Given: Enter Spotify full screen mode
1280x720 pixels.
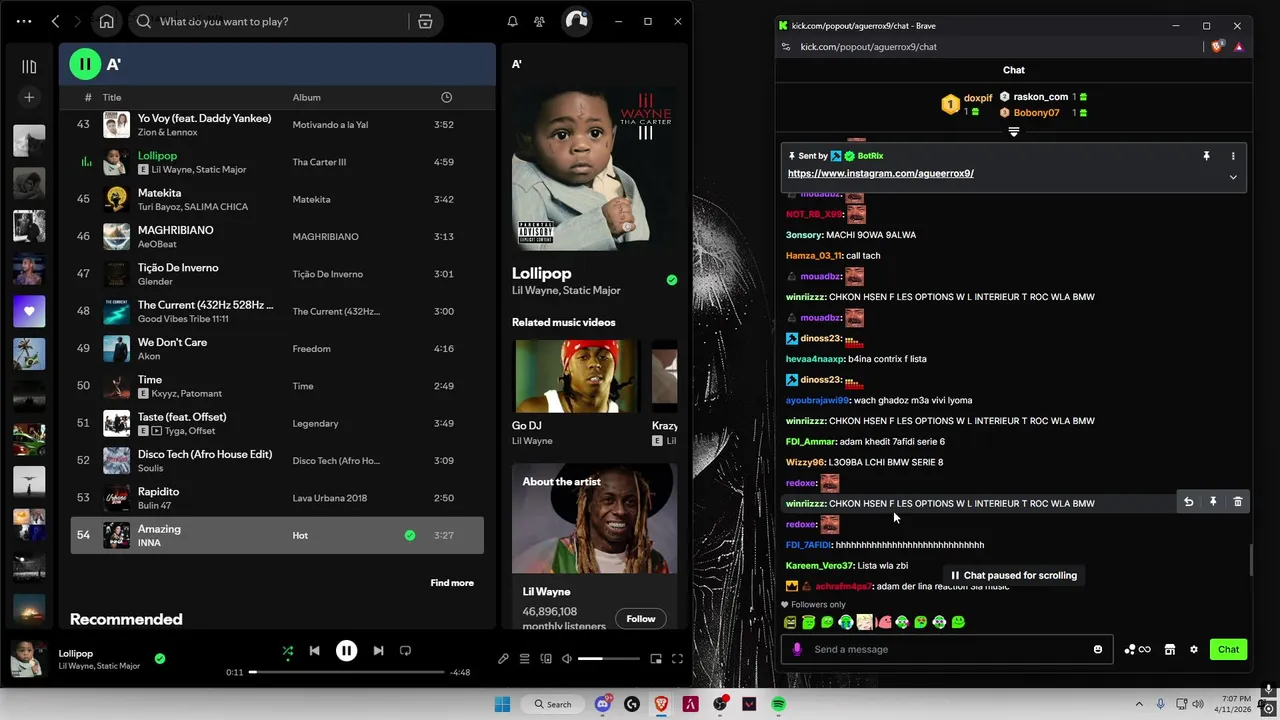Looking at the screenshot, I should click(677, 659).
